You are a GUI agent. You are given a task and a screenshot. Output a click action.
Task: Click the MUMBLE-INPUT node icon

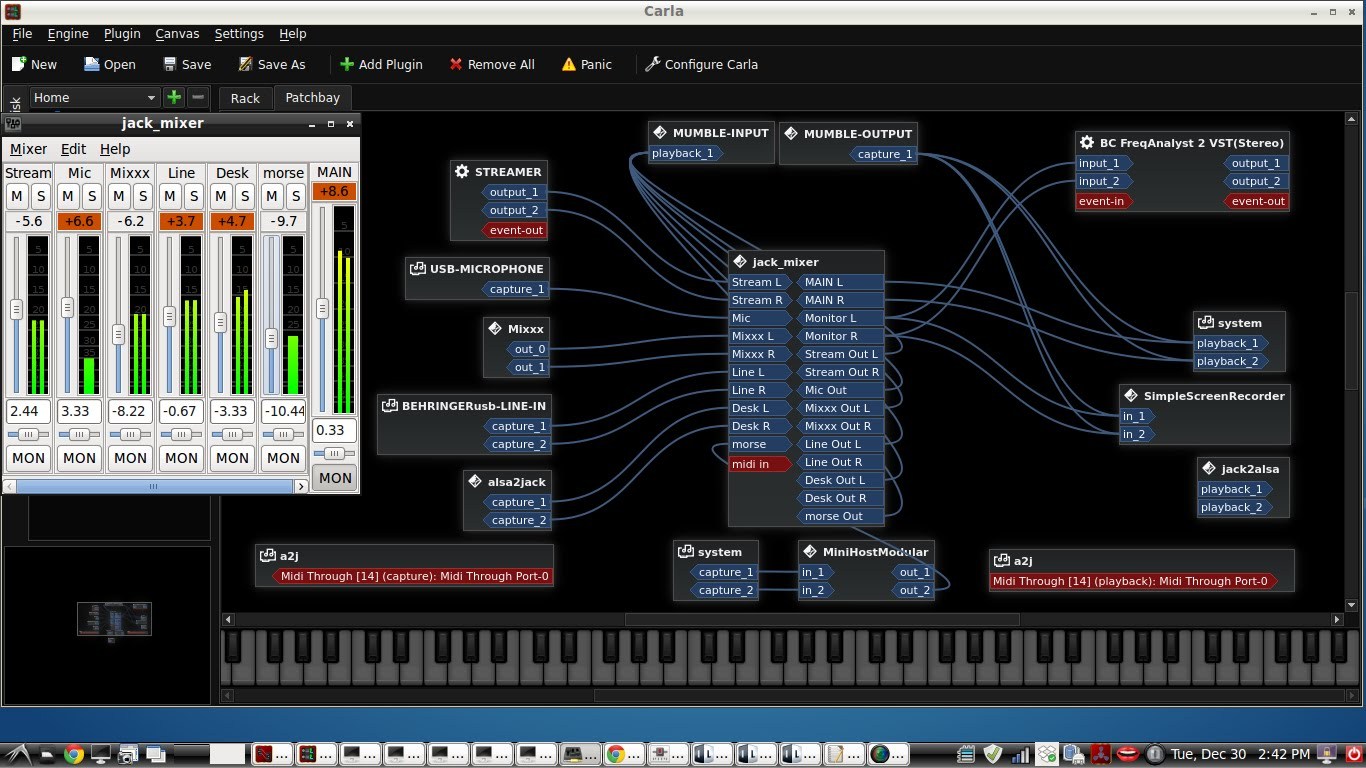pos(660,132)
